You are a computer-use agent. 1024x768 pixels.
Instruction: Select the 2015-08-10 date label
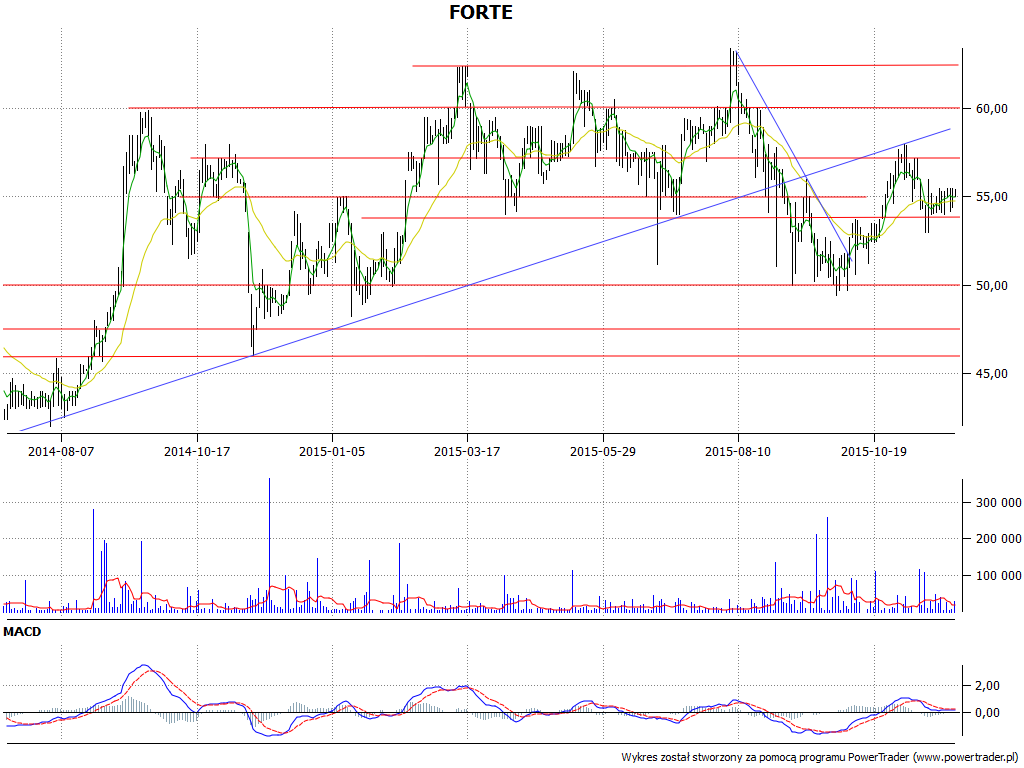click(x=738, y=451)
